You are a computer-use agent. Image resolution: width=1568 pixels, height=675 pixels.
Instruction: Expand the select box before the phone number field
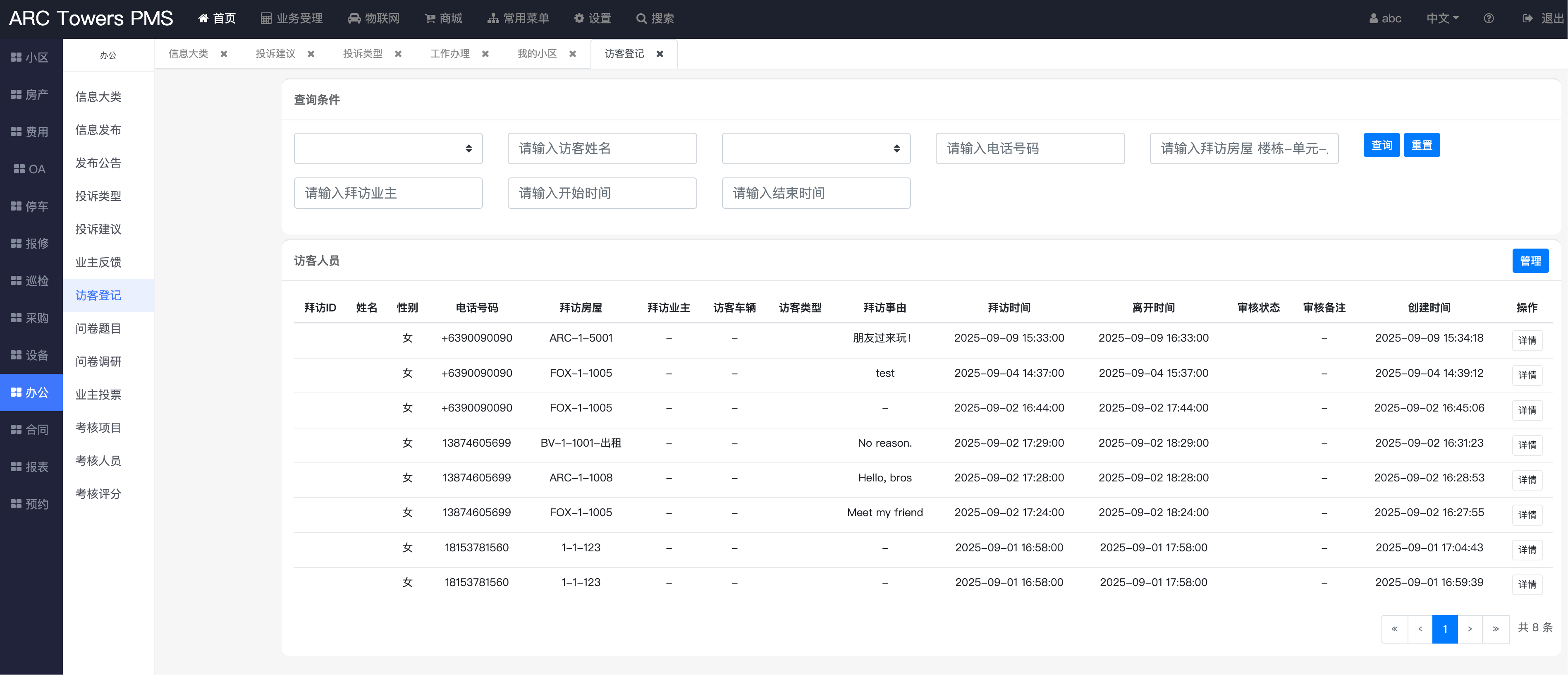(x=816, y=148)
